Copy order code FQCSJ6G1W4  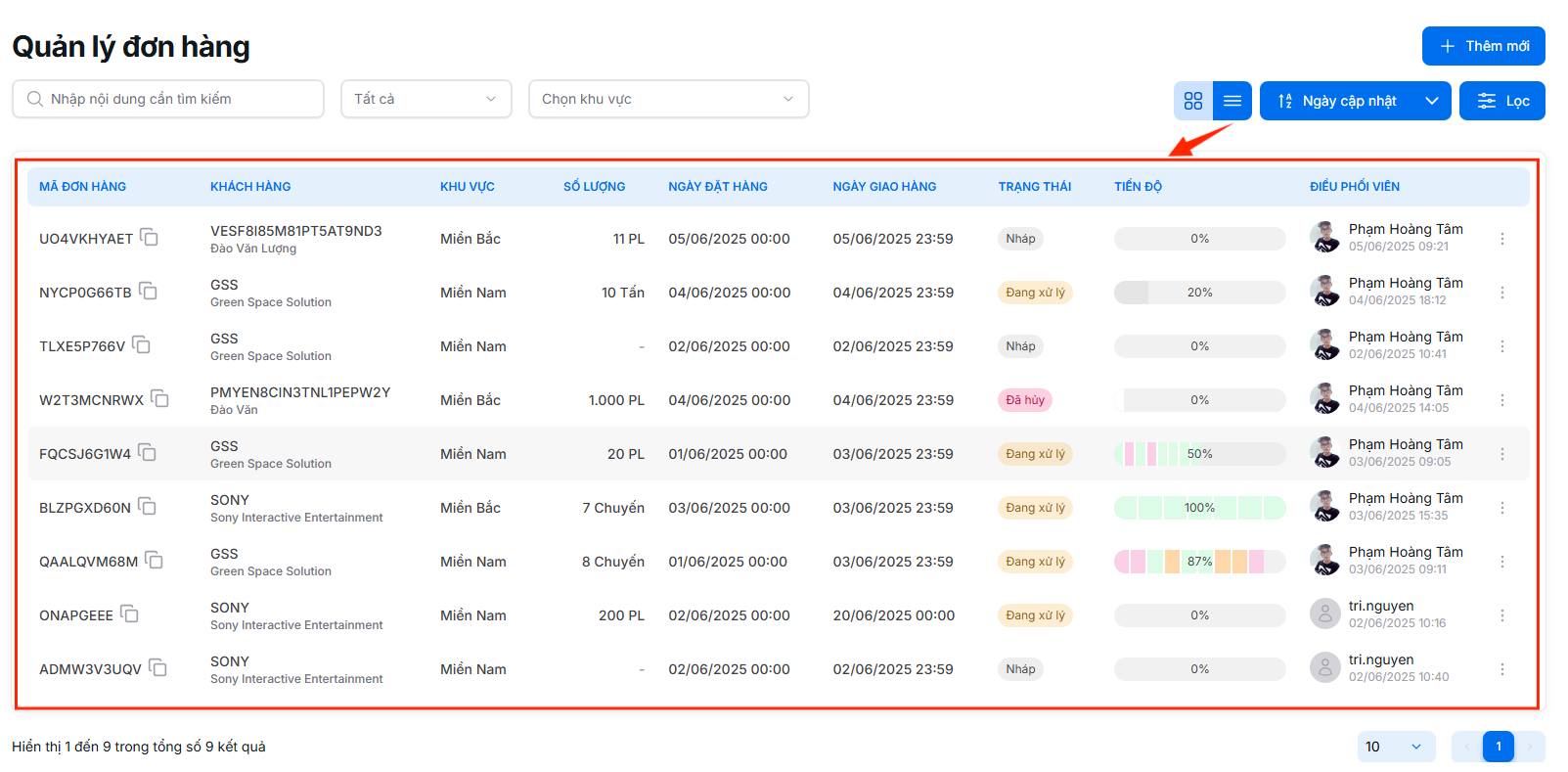point(148,453)
